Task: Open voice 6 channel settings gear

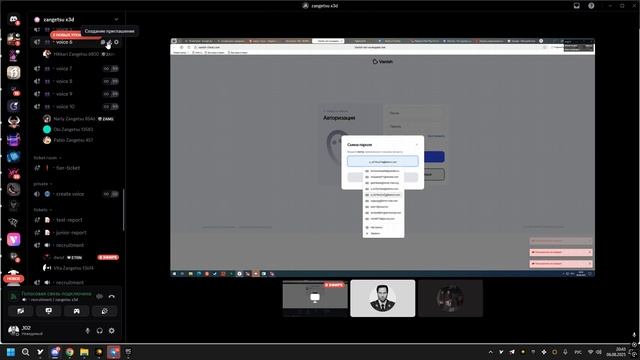Action: [x=116, y=42]
